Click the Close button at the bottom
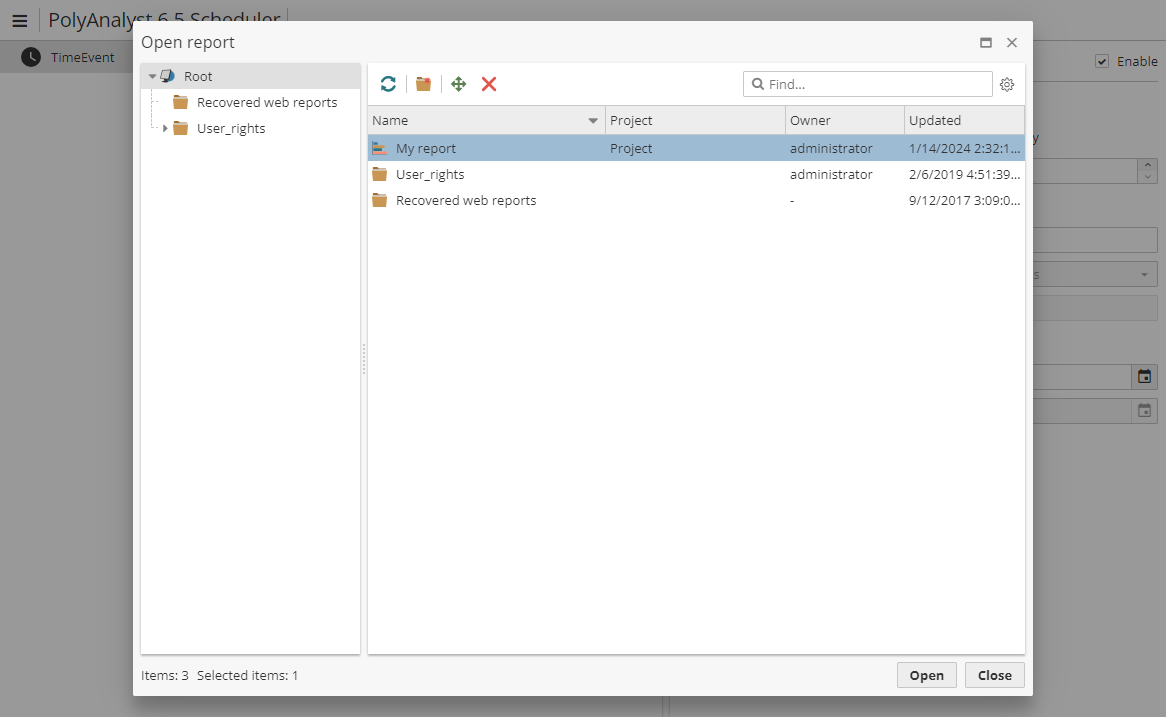This screenshot has height=717, width=1166. click(994, 675)
